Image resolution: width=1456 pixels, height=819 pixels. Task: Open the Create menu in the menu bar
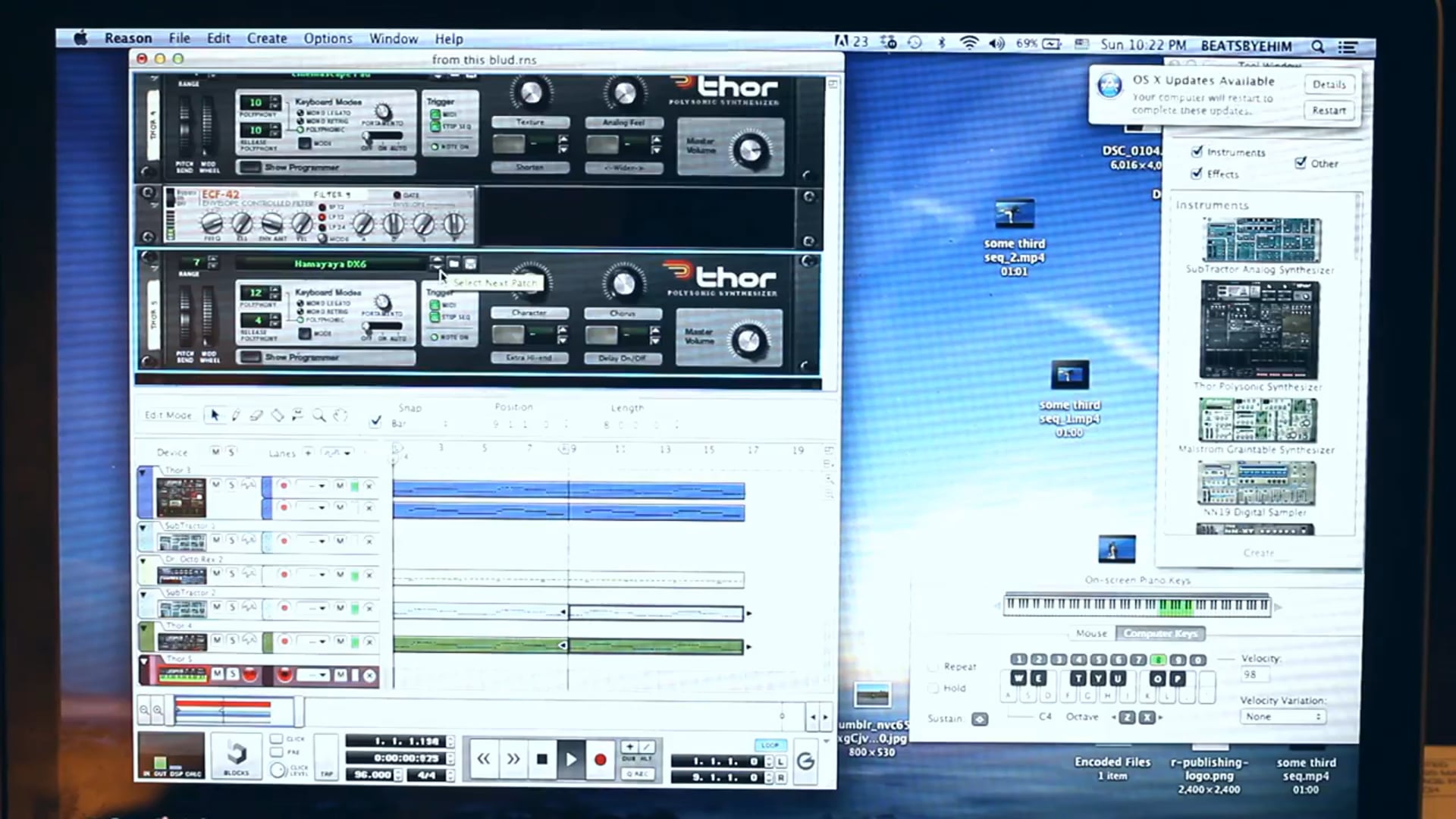click(266, 38)
